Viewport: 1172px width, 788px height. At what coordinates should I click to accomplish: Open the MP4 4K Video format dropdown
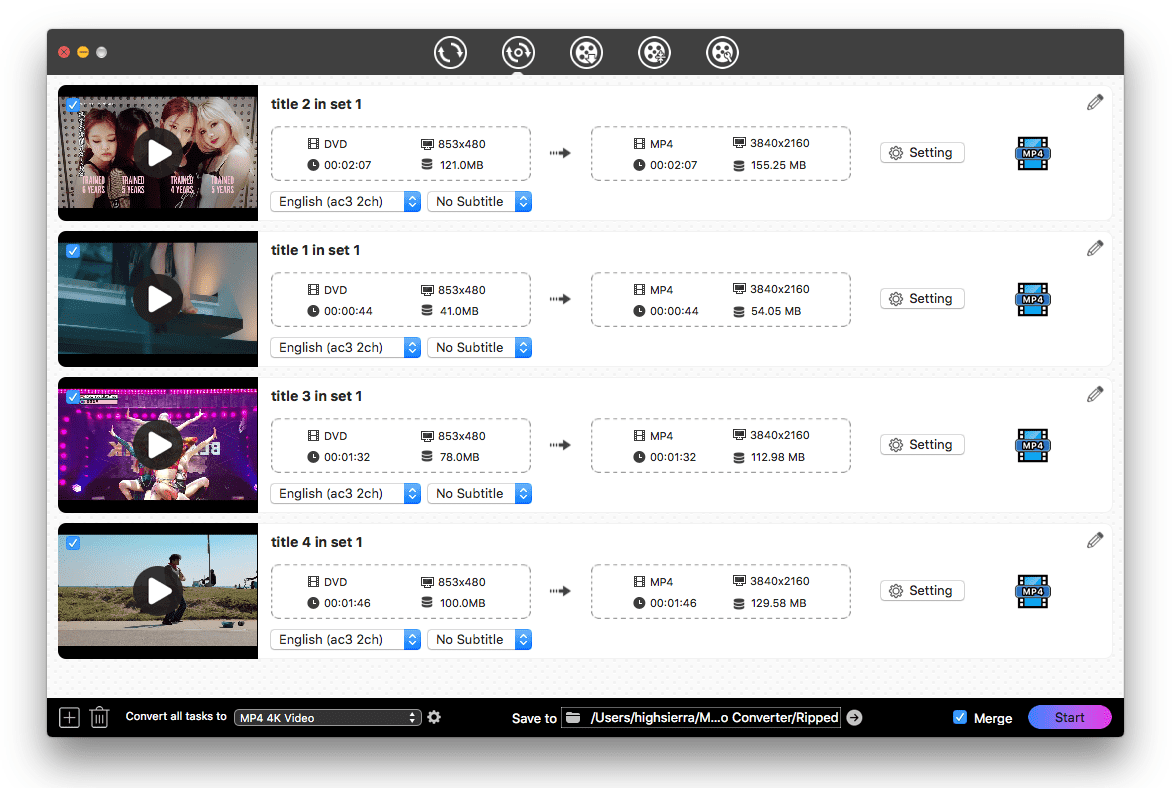point(328,718)
